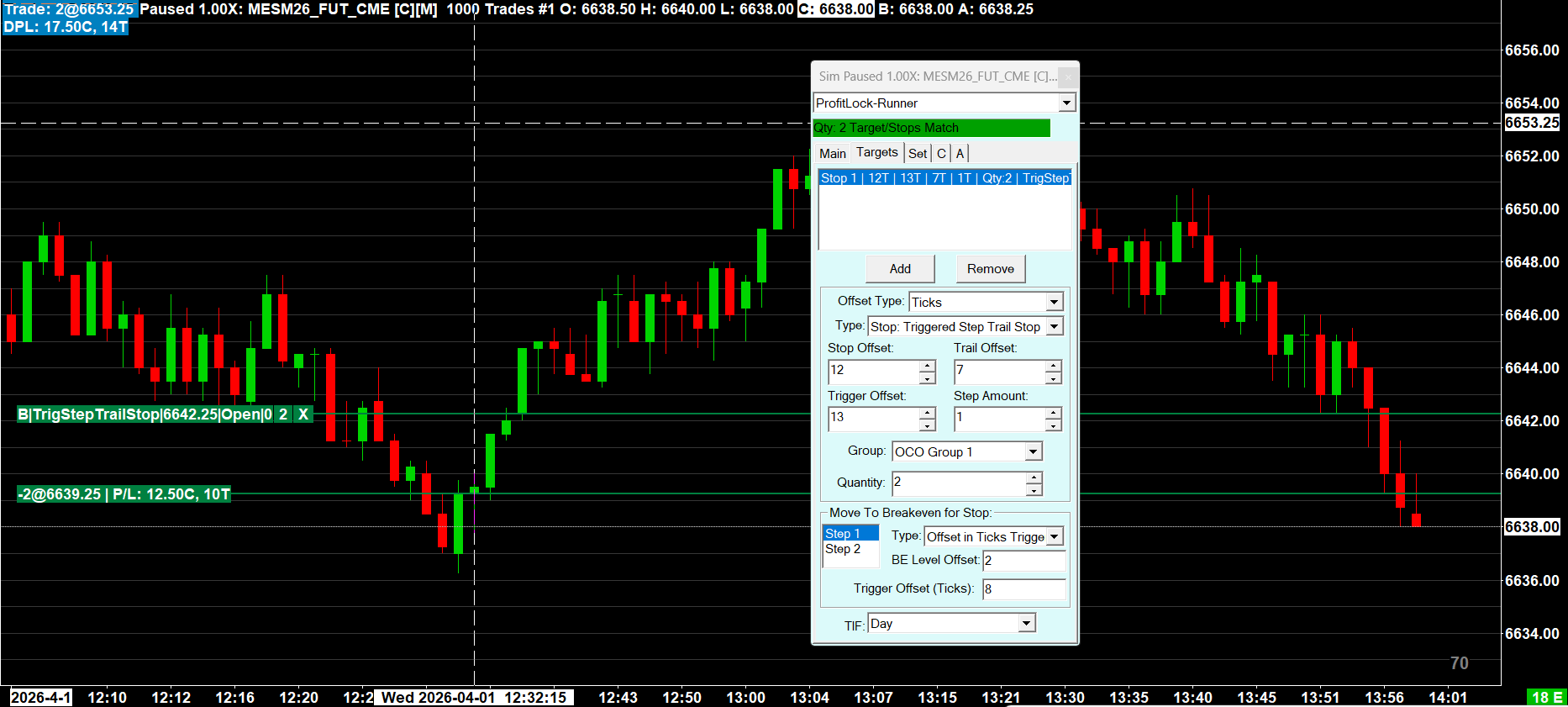Screen dimensions: 1568x707
Task: Open the Set tab
Action: 918,153
